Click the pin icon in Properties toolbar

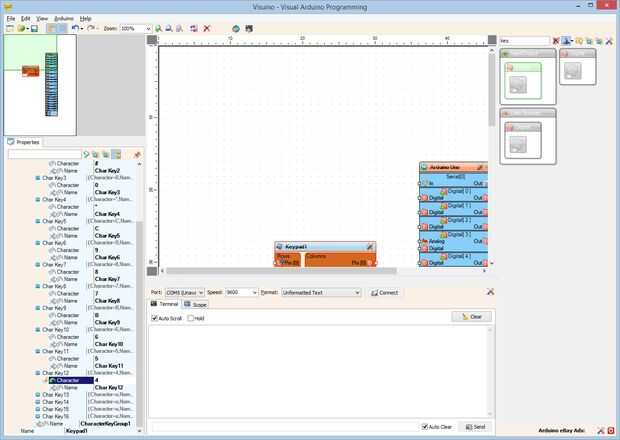click(x=137, y=155)
